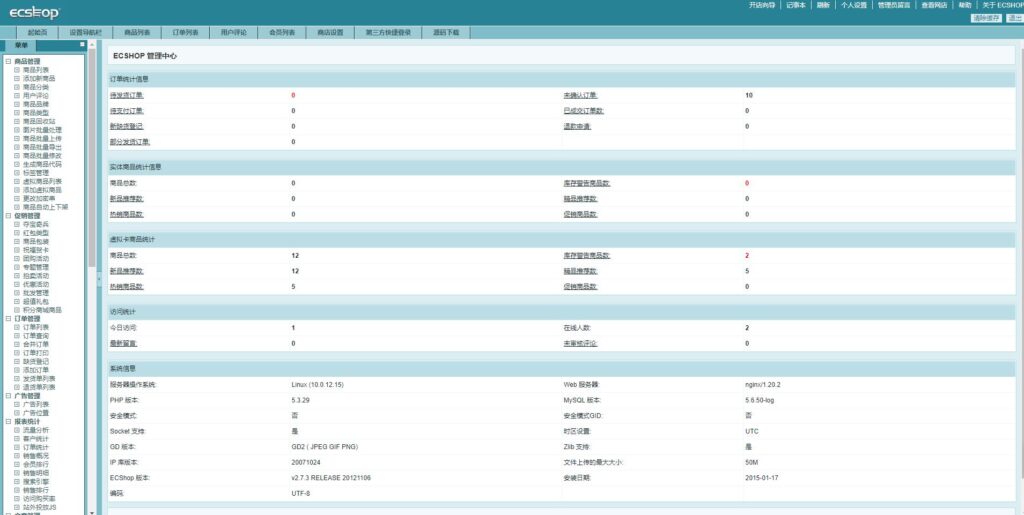Collapse the 促销管理 tree section
The height and width of the screenshot is (515, 1024).
pos(7,215)
